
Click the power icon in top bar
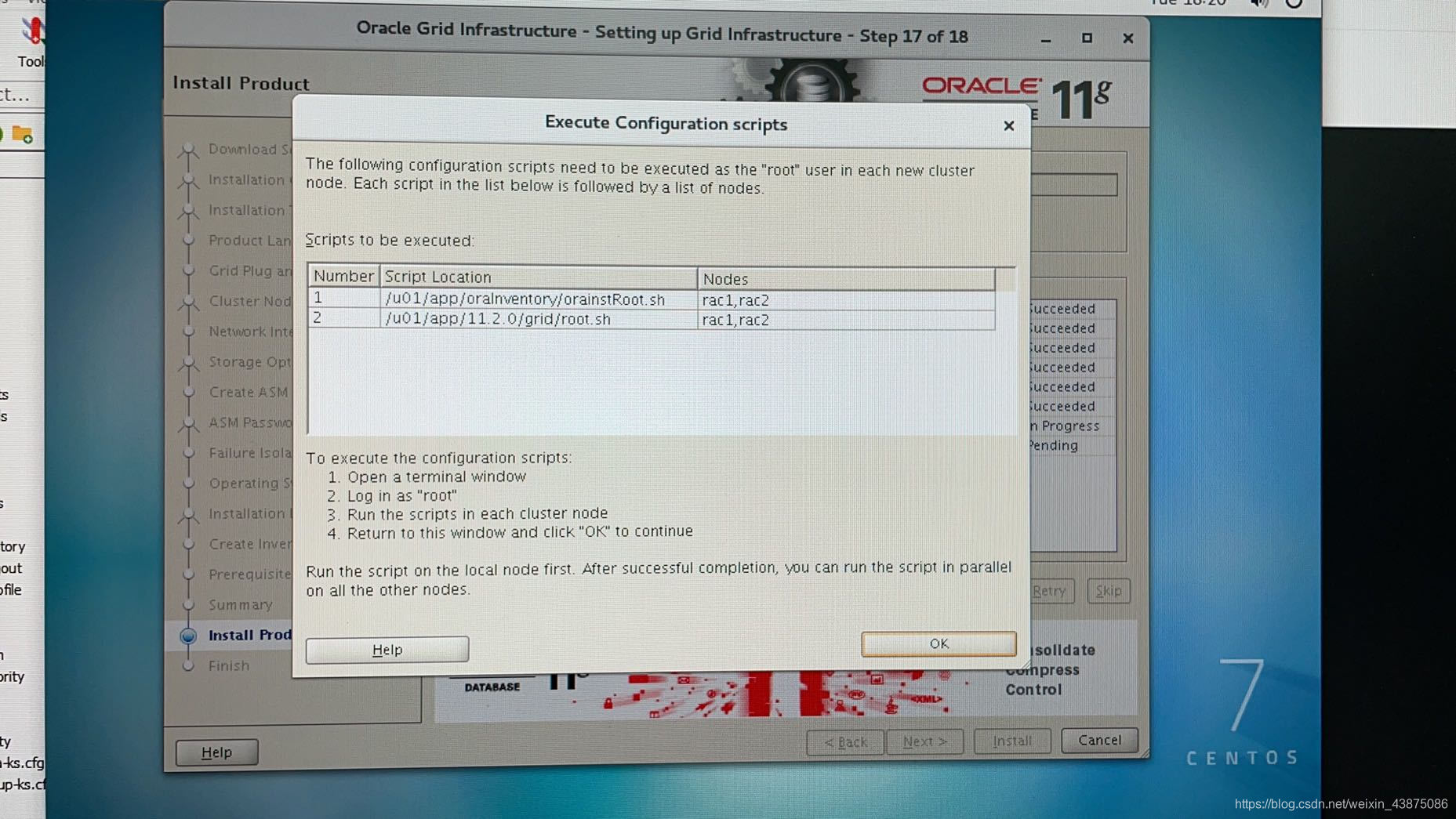[1294, 4]
